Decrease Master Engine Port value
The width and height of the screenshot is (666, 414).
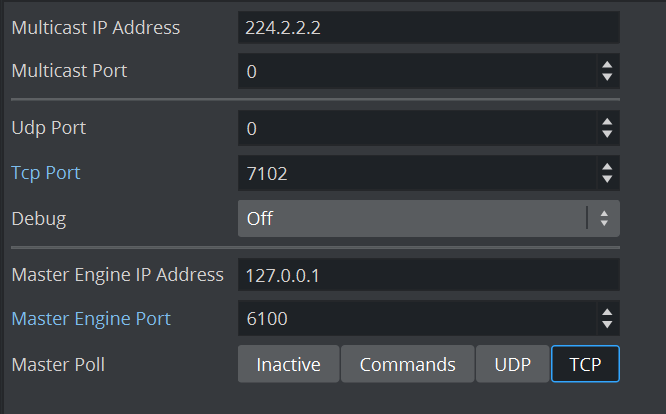point(606,325)
